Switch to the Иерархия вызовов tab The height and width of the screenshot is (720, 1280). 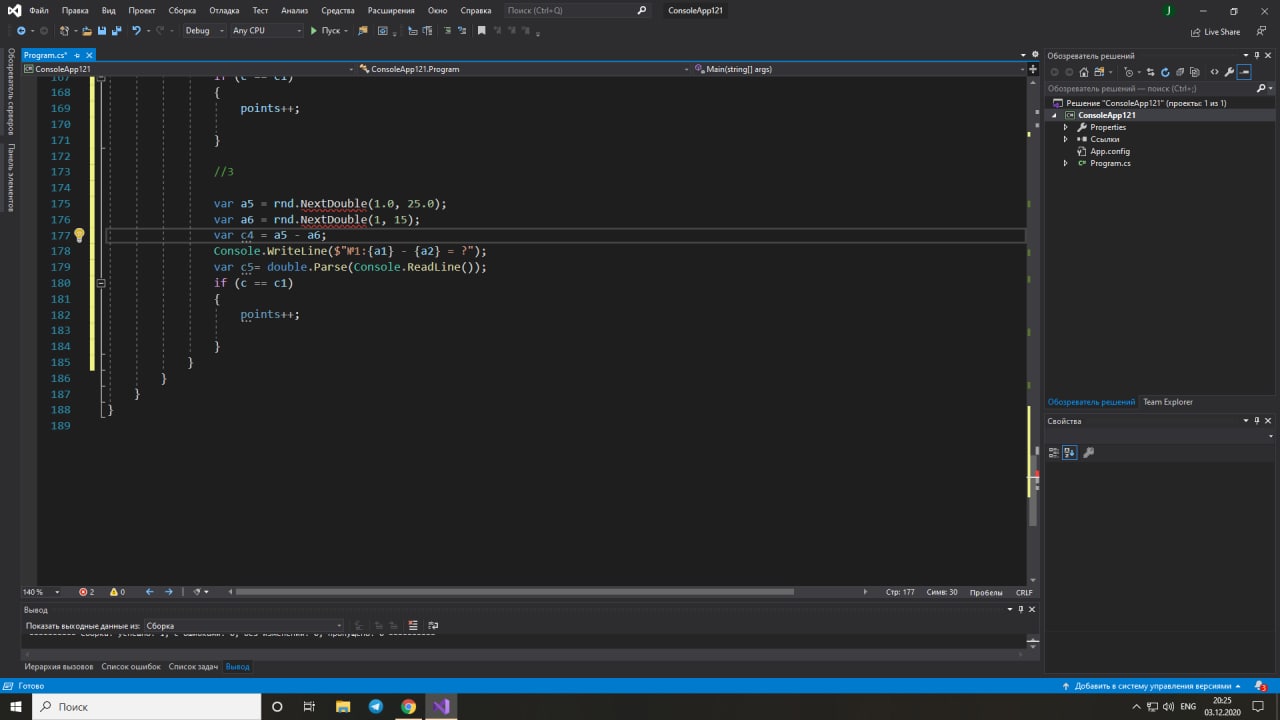pyautogui.click(x=59, y=666)
